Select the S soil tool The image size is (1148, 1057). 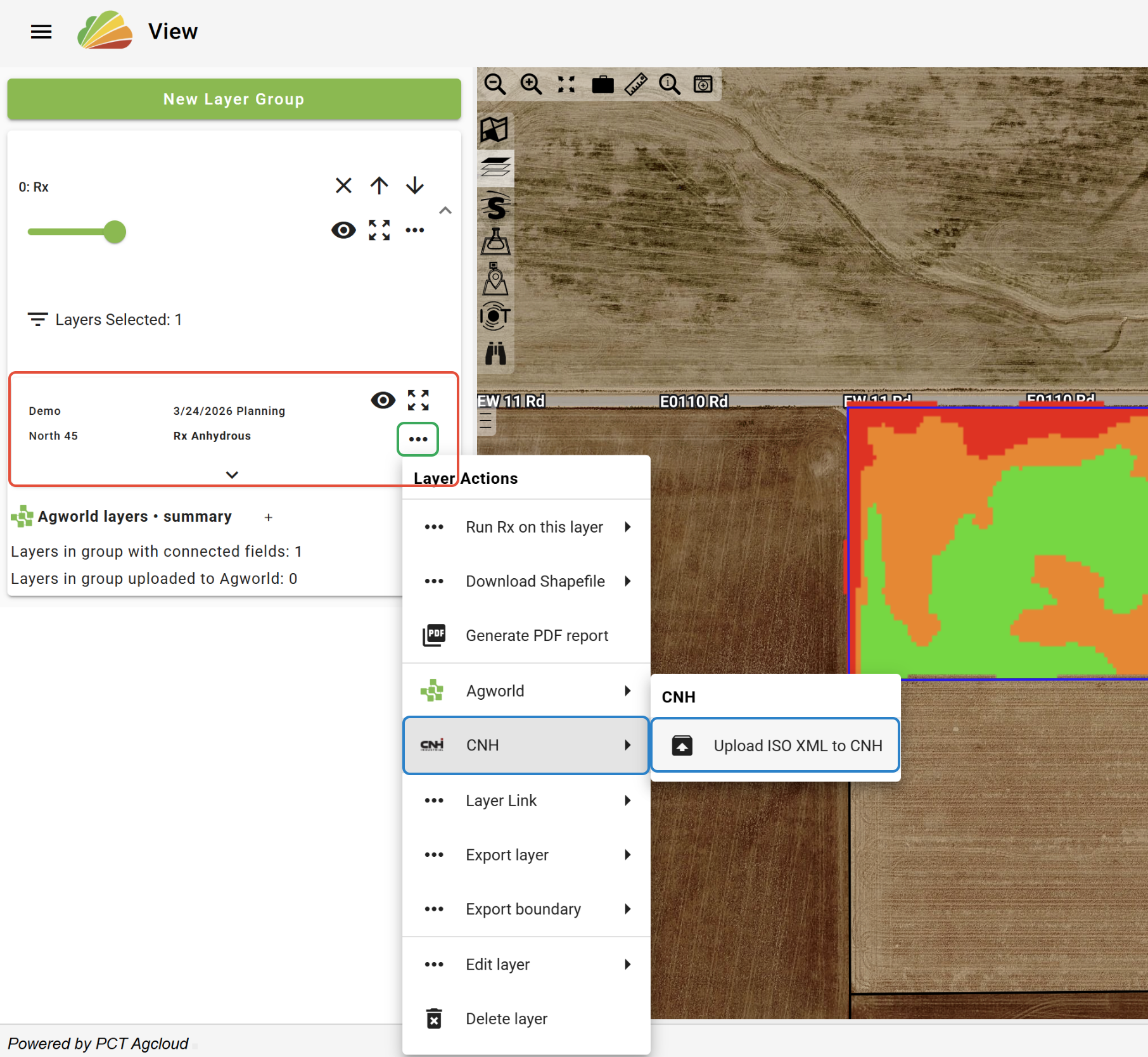pos(496,205)
